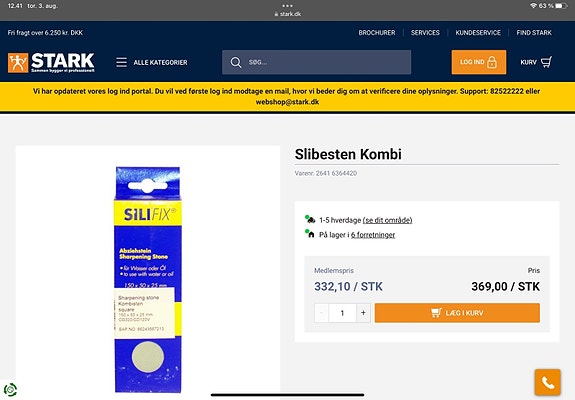Open the Brochurer menu item

(x=377, y=33)
